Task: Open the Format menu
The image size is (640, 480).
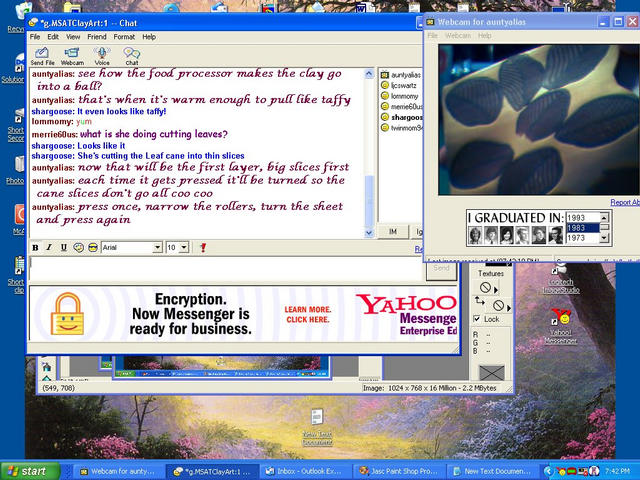Action: (x=124, y=37)
